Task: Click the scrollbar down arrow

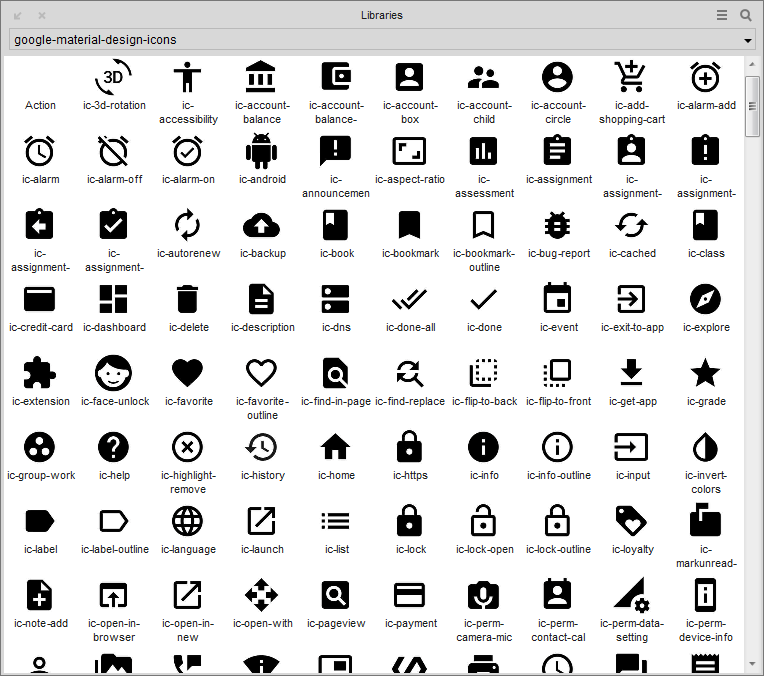Action: pyautogui.click(x=752, y=664)
